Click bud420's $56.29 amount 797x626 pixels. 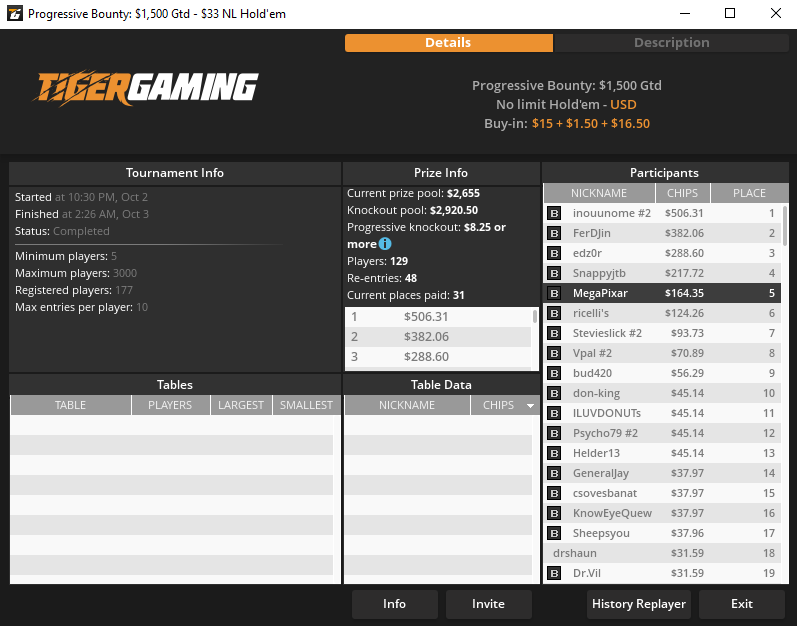[687, 373]
